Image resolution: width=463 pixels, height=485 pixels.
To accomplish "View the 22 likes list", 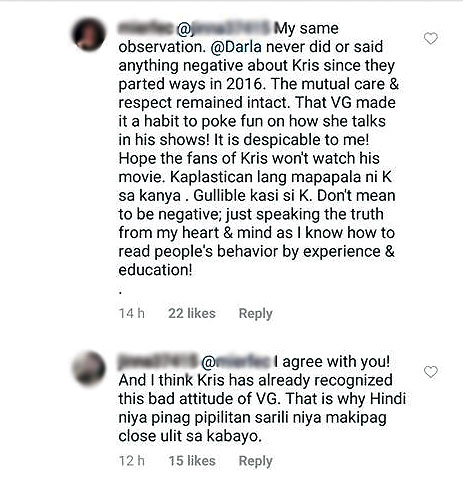I will tap(192, 313).
